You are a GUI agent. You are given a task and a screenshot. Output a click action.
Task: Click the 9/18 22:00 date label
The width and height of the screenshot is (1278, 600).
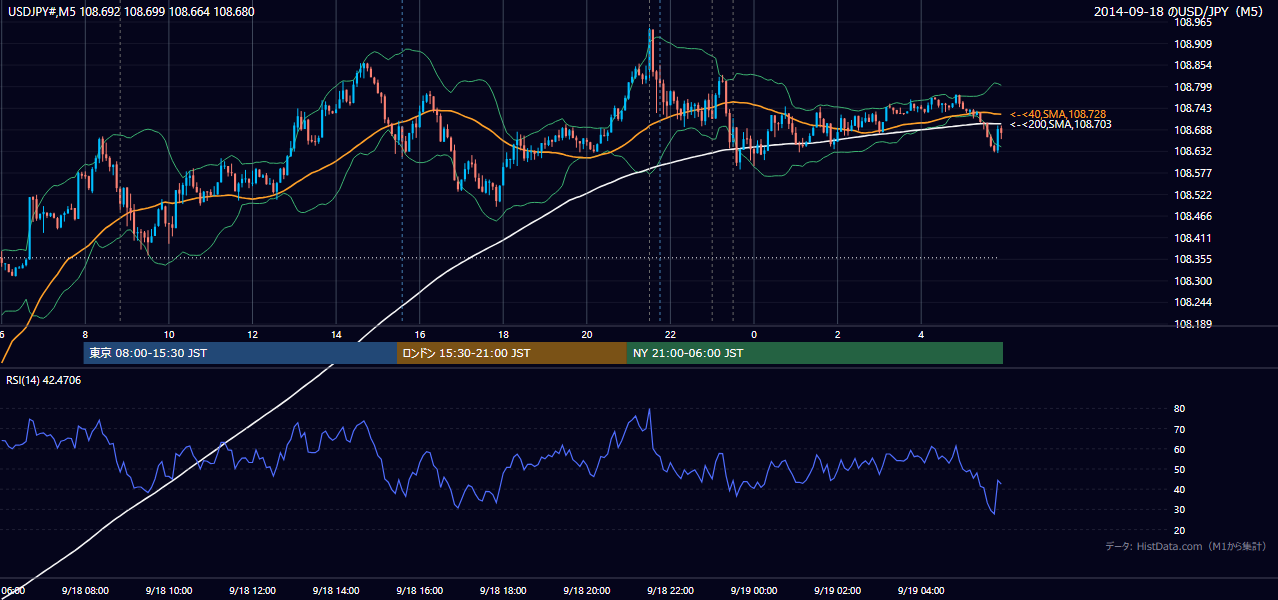(670, 590)
